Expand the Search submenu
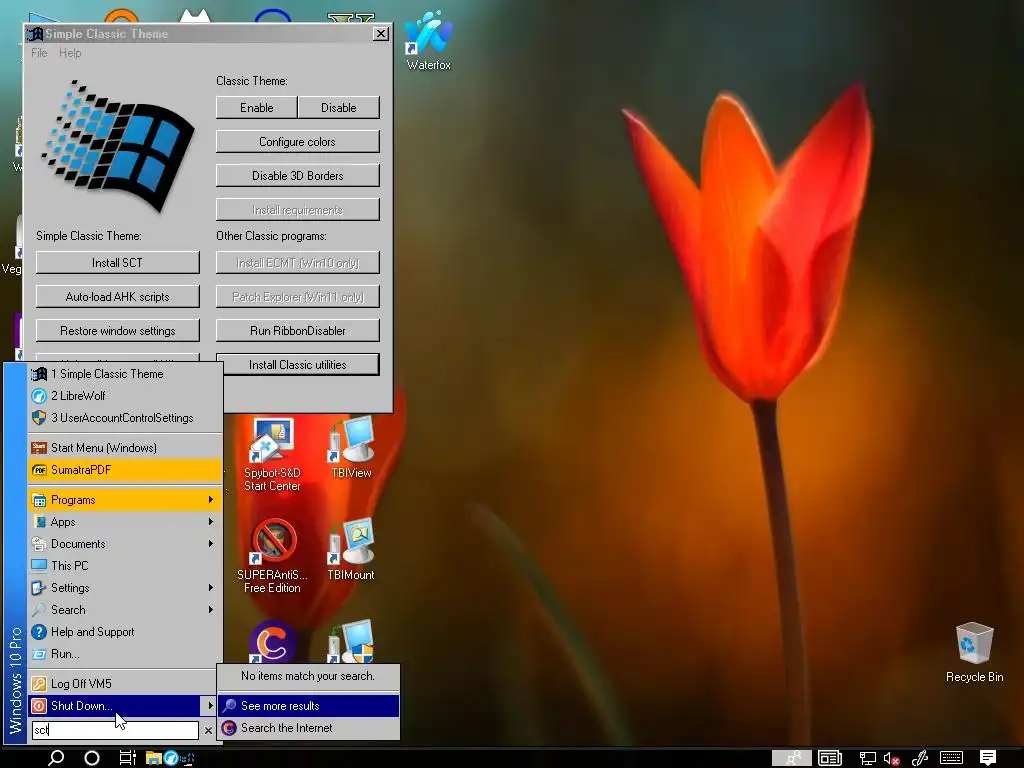The image size is (1024, 768). click(x=125, y=610)
